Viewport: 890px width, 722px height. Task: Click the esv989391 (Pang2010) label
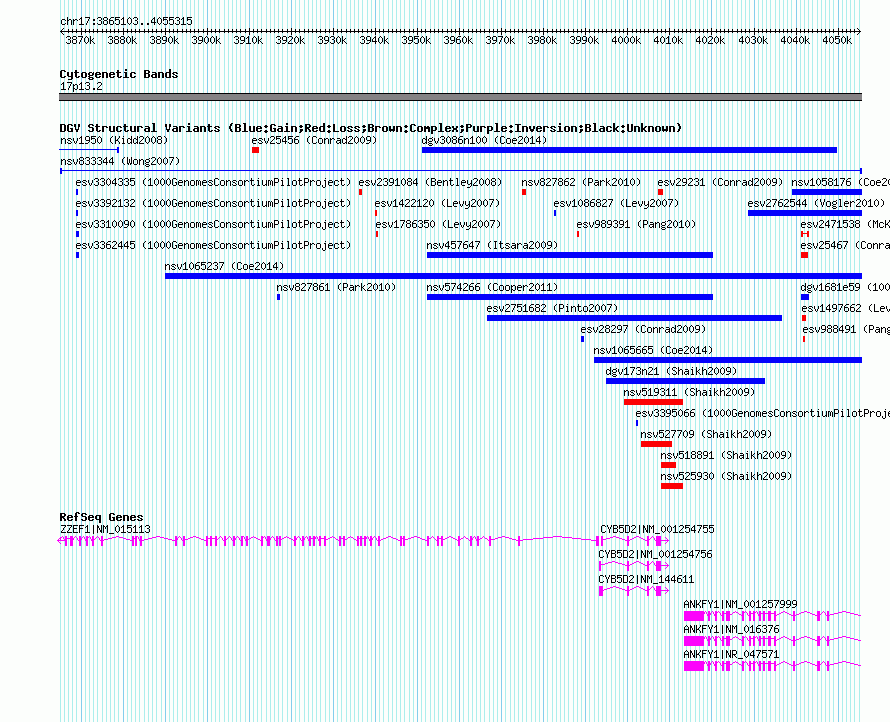636,224
